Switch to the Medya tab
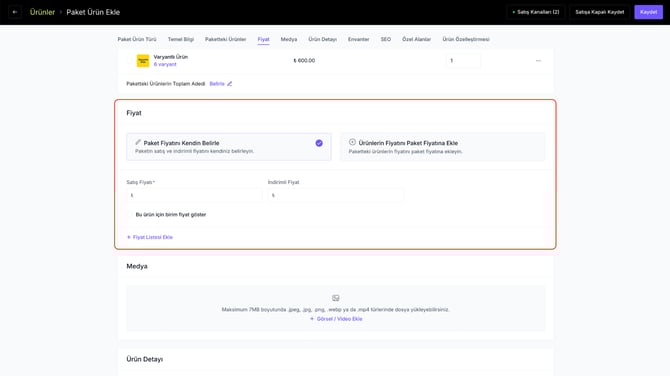Viewport: 670px width, 376px height. click(x=289, y=39)
